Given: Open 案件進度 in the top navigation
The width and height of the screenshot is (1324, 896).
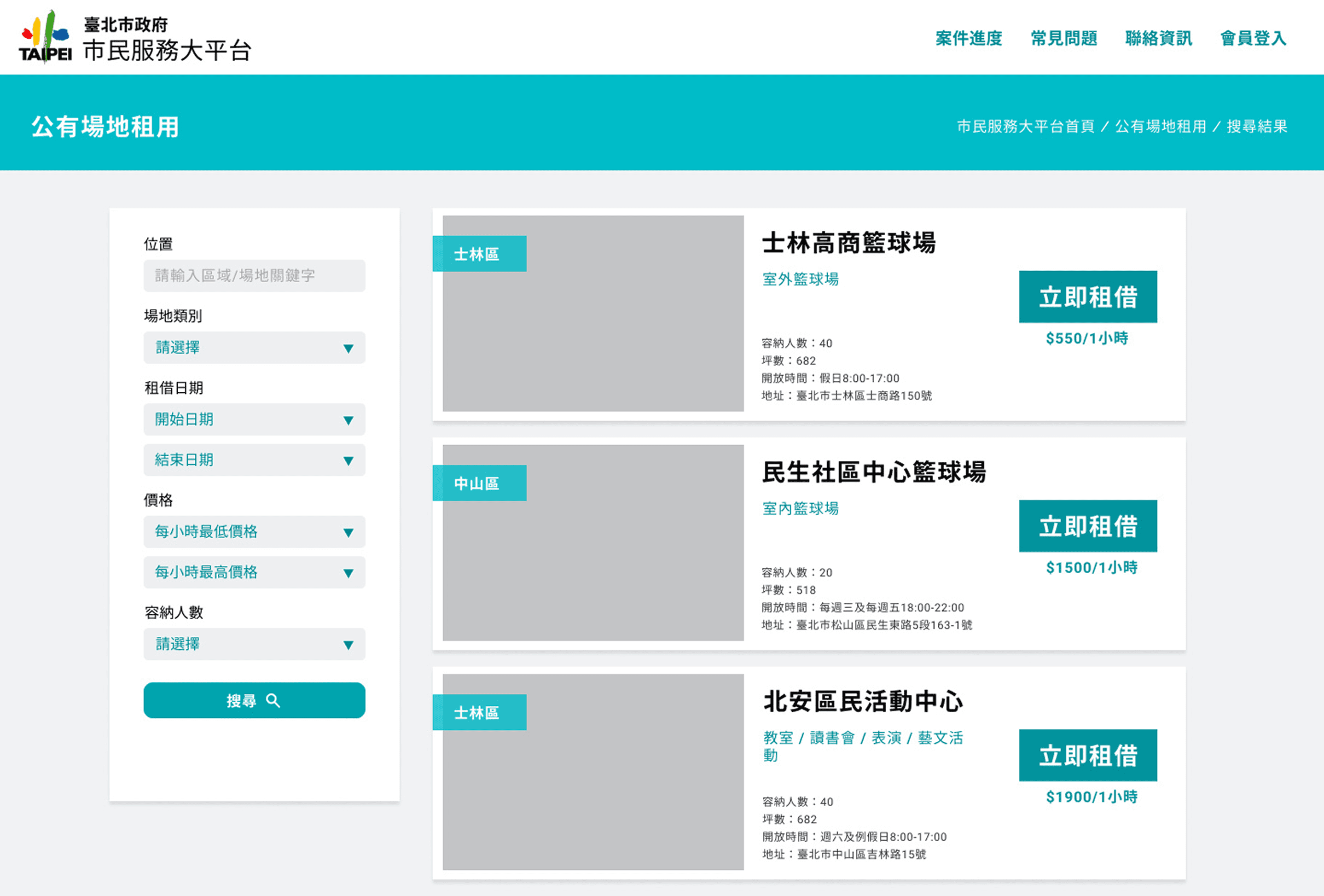Looking at the screenshot, I should pyautogui.click(x=969, y=38).
